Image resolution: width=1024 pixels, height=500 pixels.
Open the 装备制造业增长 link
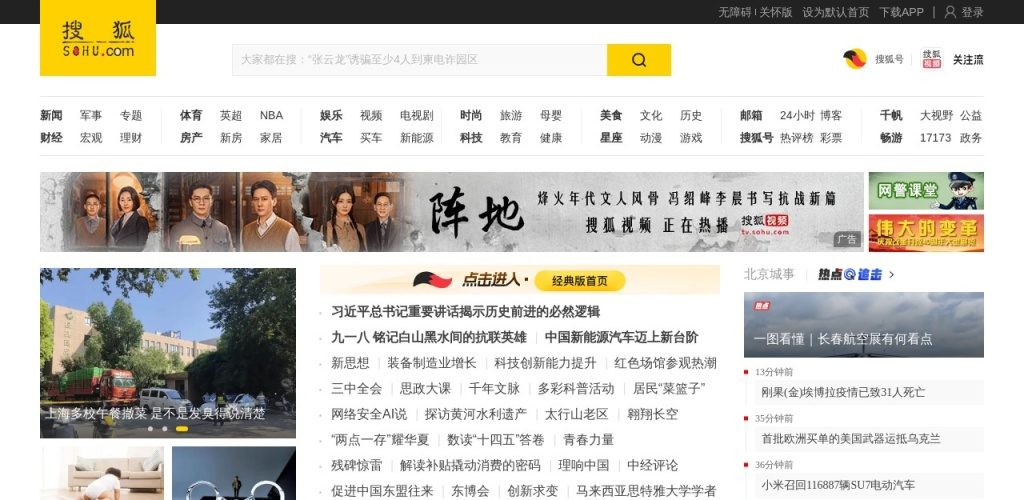432,363
